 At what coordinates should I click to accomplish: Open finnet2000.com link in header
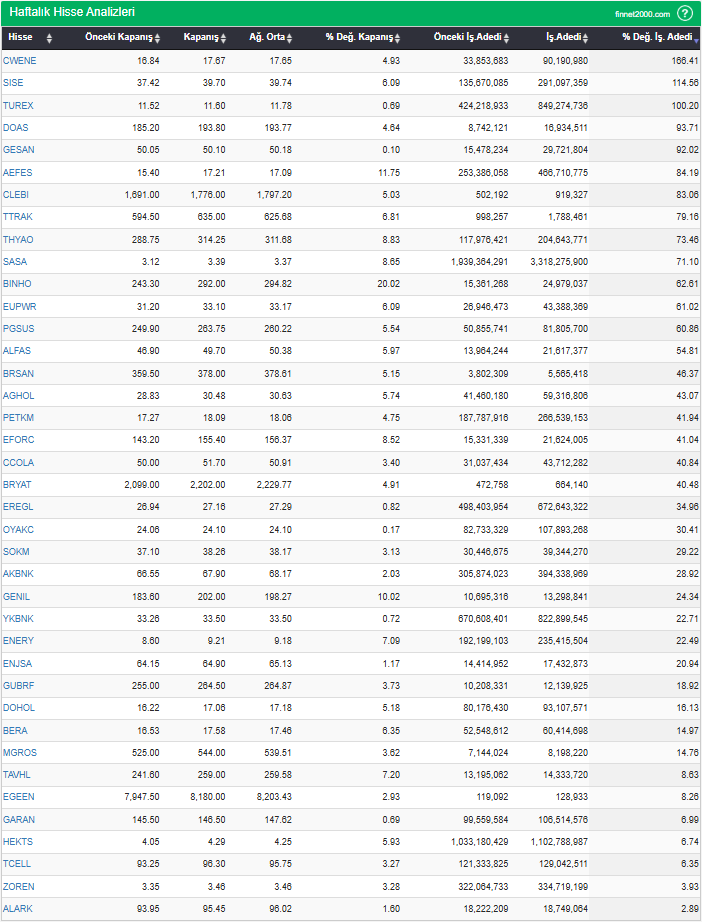click(x=644, y=14)
